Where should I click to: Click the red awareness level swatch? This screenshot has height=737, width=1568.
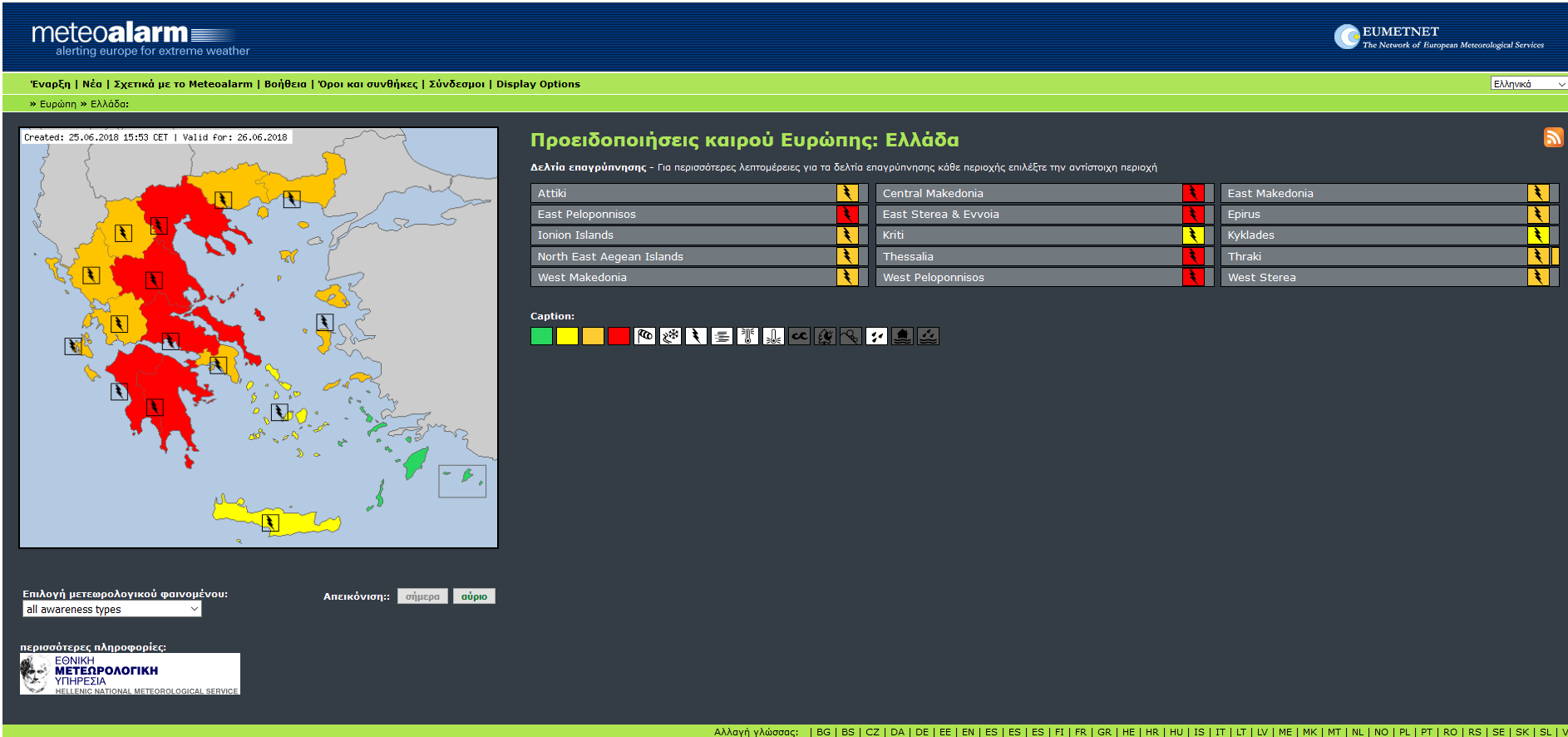(x=619, y=336)
